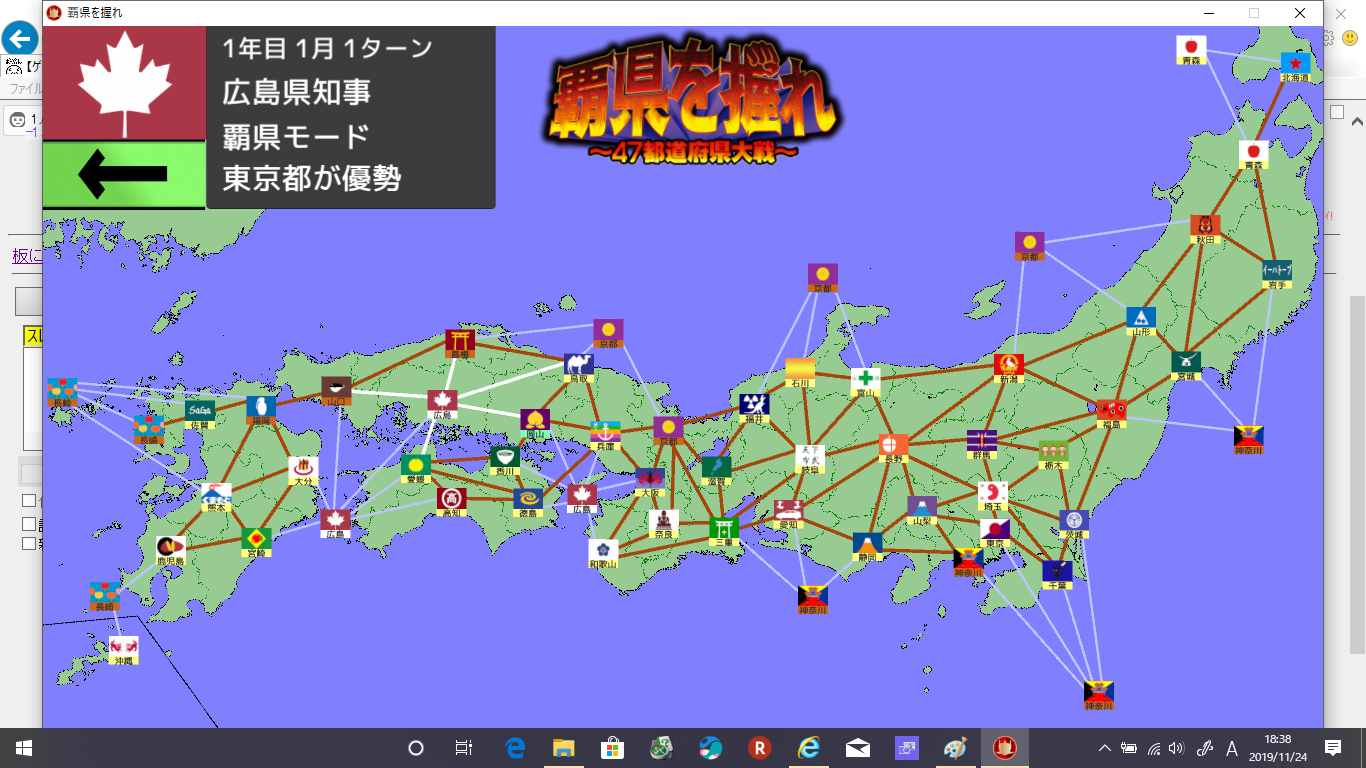Select the 静岡 prefecture icon
Viewport: 1366px width, 768px height.
868,548
